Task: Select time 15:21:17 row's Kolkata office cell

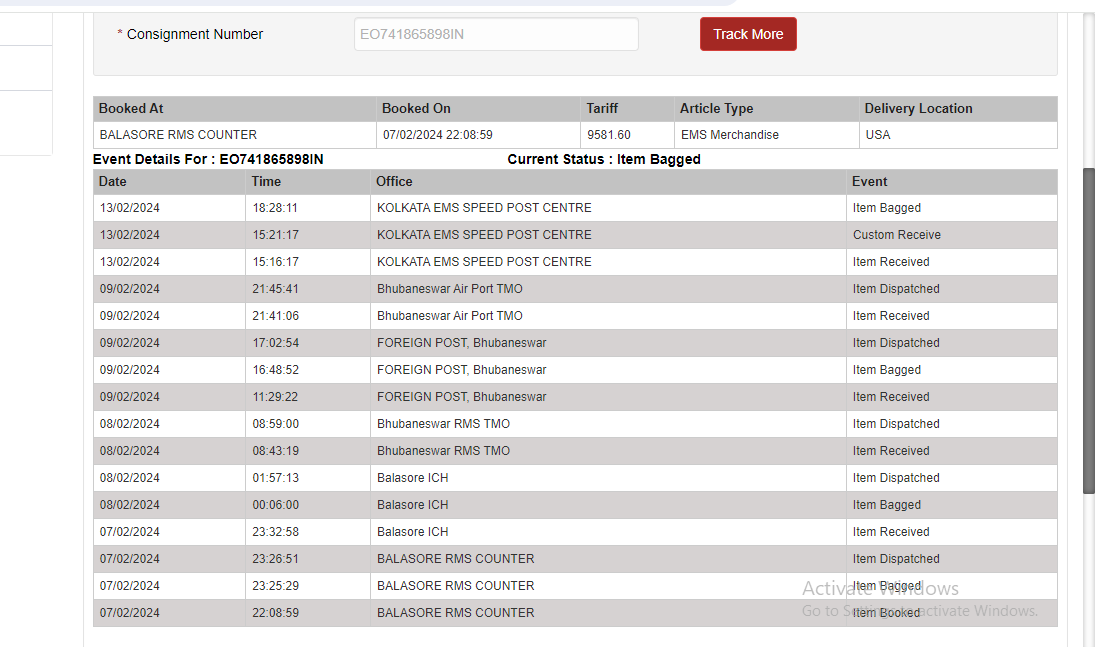Action: click(608, 235)
